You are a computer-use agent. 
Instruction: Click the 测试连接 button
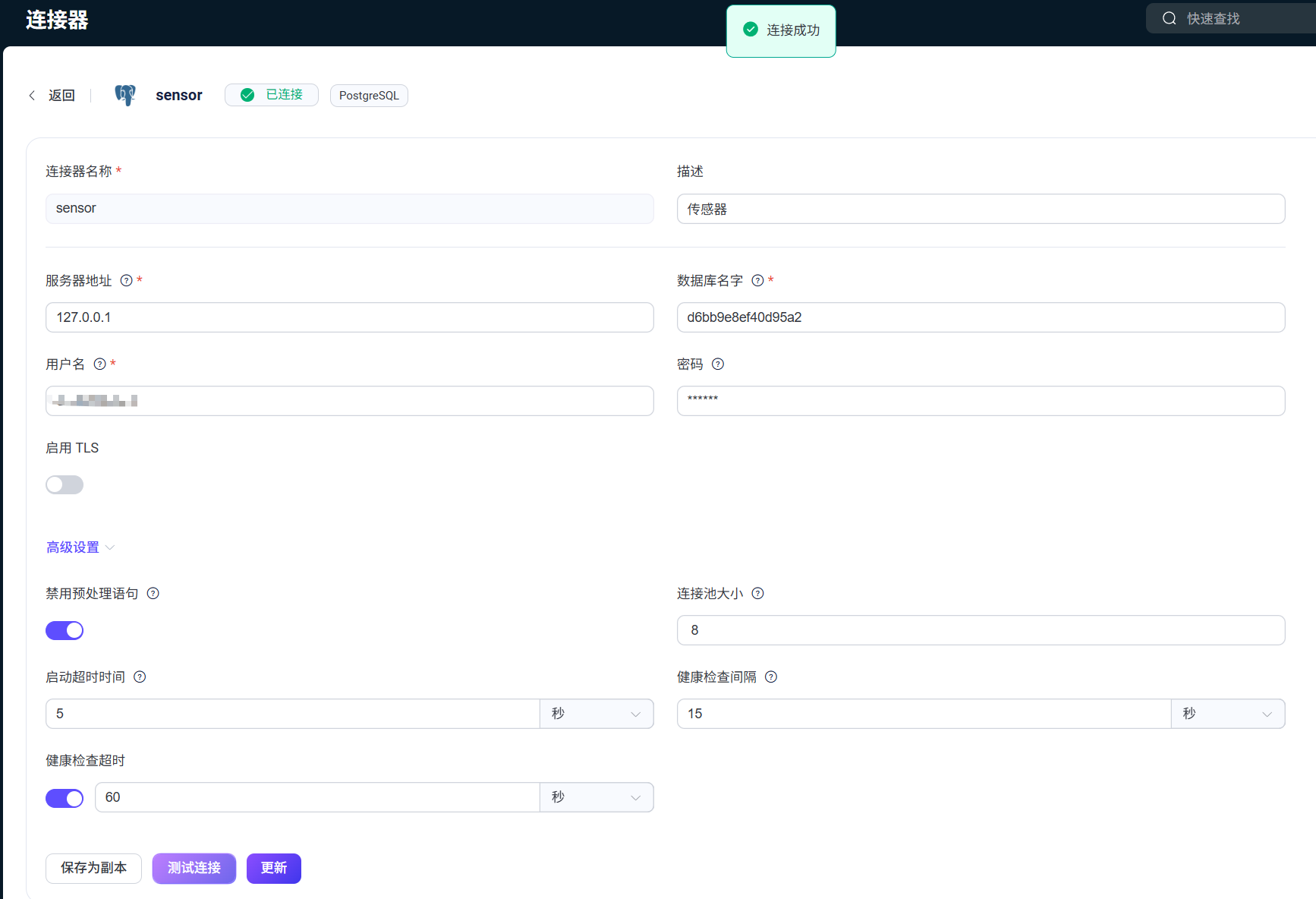(194, 869)
